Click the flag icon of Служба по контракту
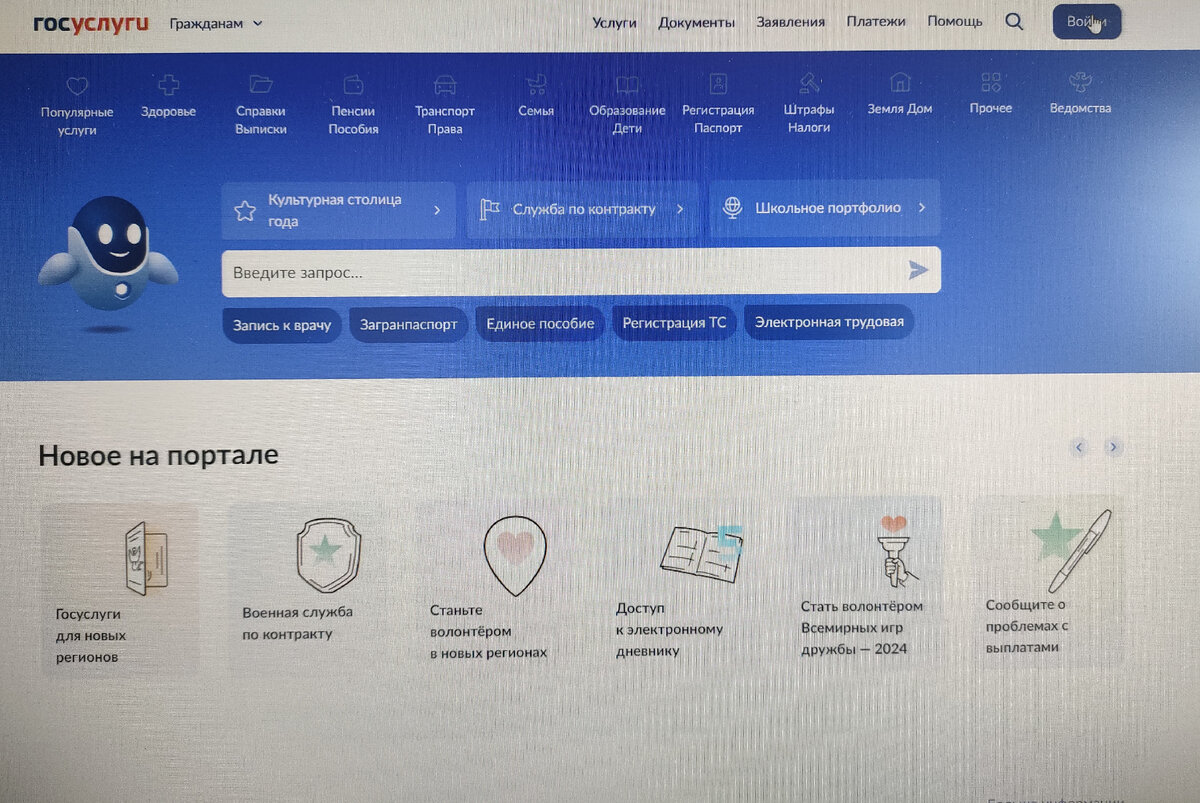1200x803 pixels. point(490,210)
